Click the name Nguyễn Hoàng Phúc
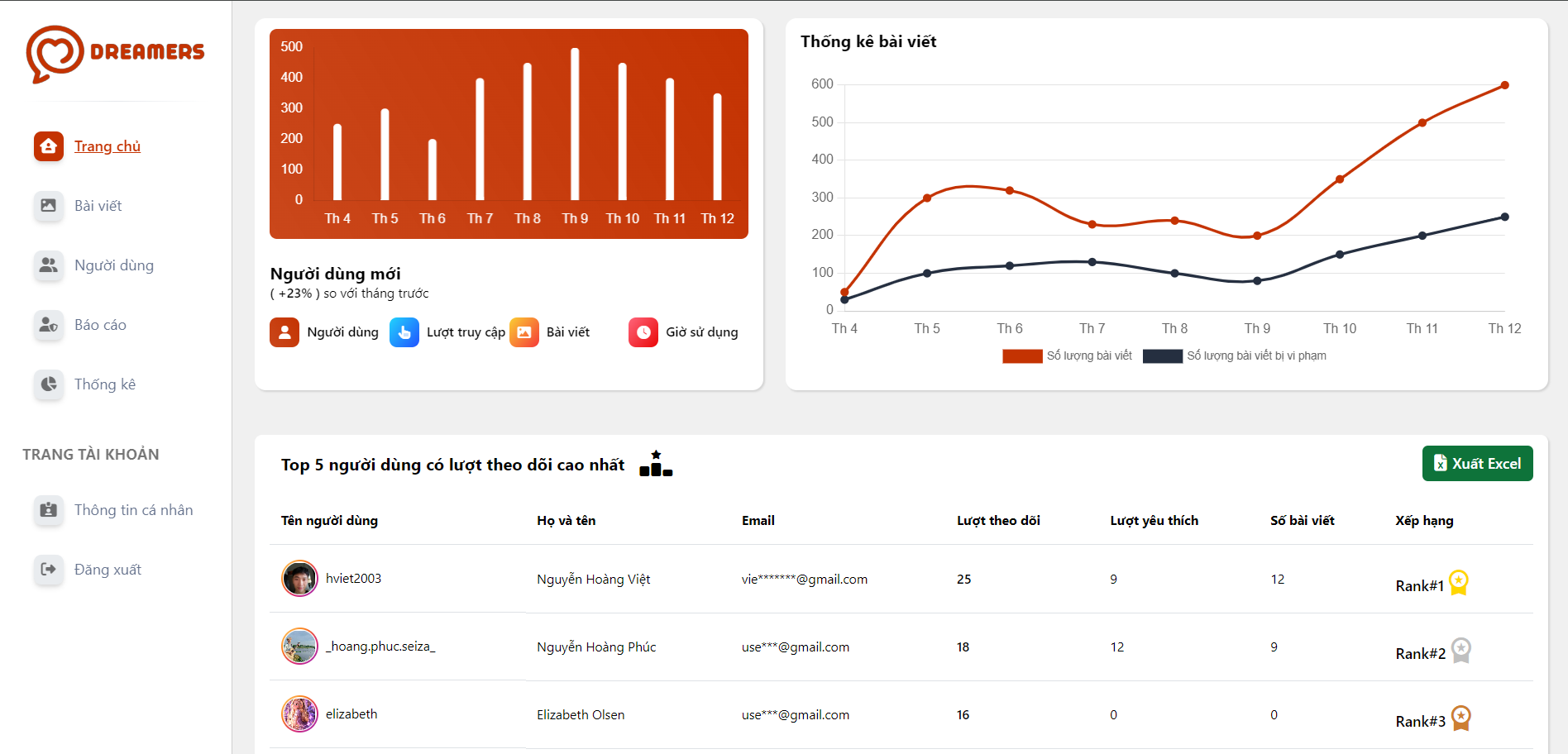This screenshot has height=754, width=1568. [596, 647]
